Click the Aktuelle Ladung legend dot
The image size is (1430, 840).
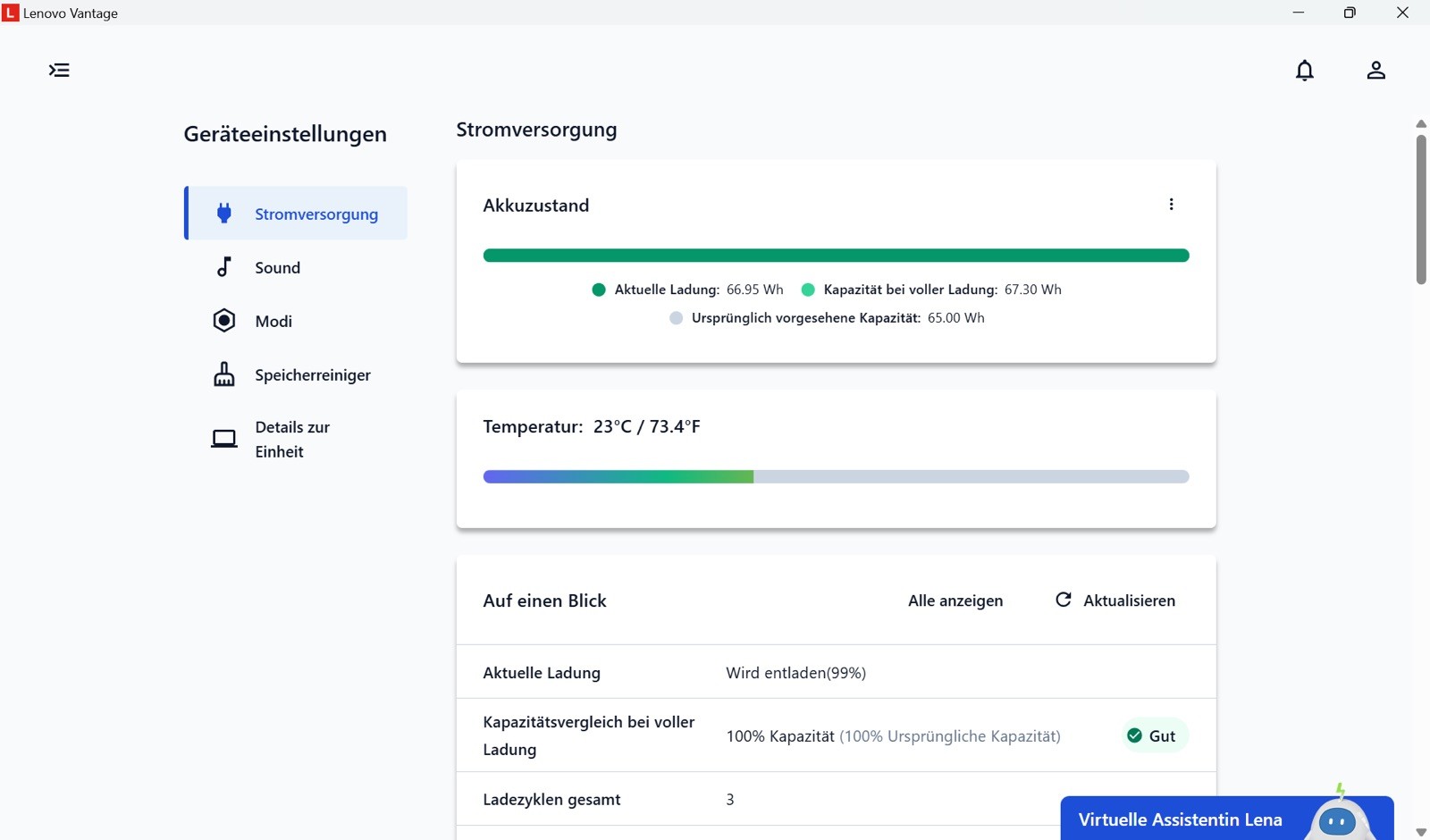599,290
